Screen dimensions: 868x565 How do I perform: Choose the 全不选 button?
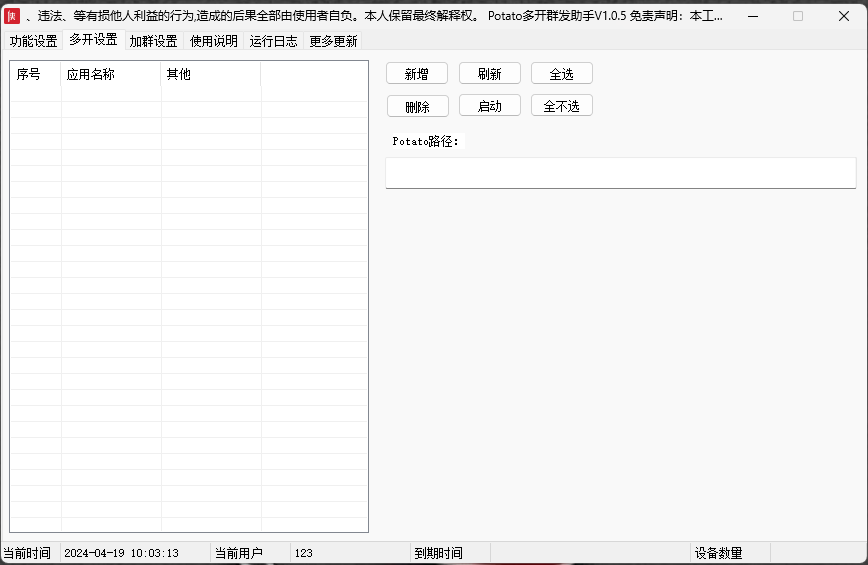pyautogui.click(x=561, y=106)
